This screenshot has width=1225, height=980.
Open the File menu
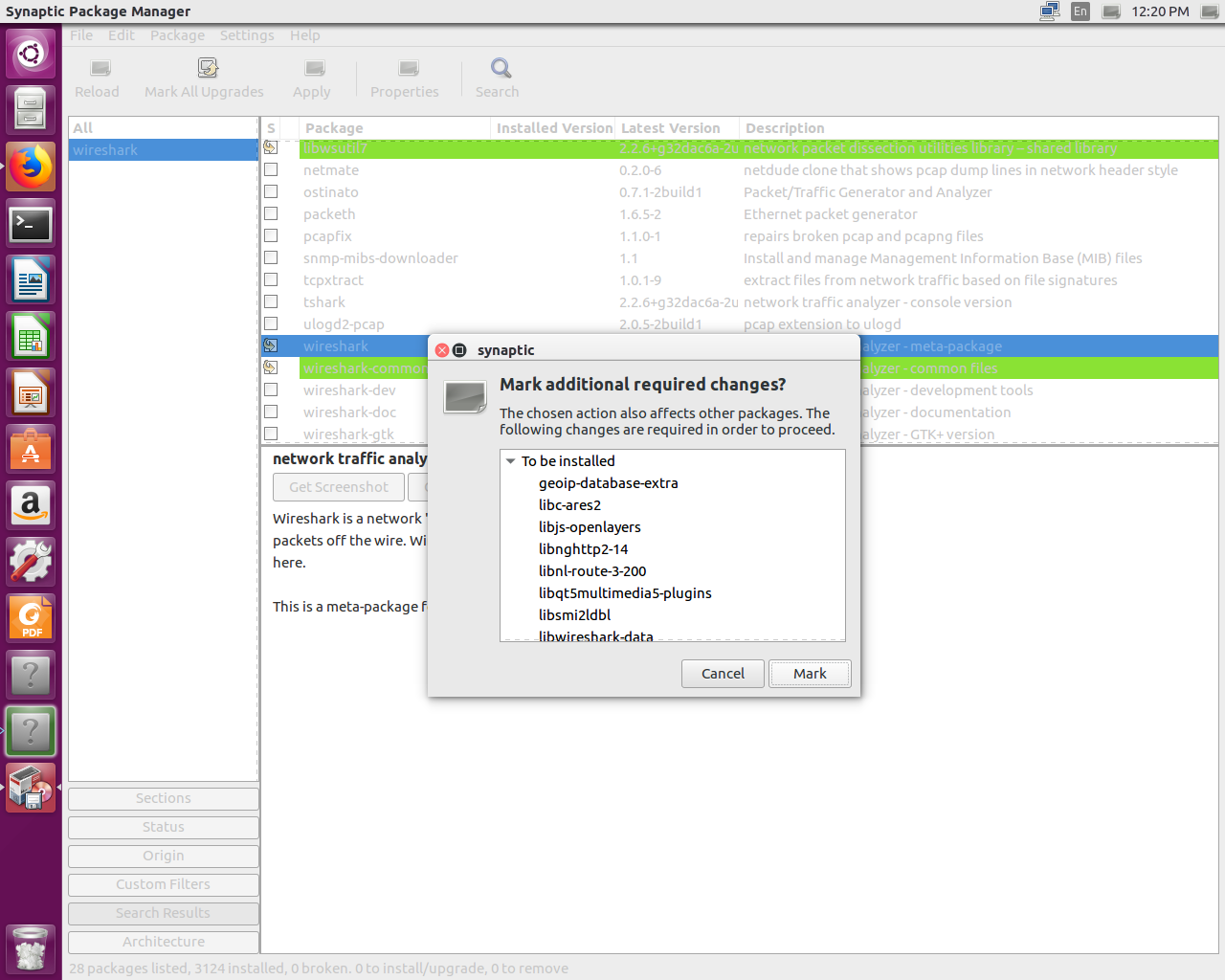click(81, 35)
